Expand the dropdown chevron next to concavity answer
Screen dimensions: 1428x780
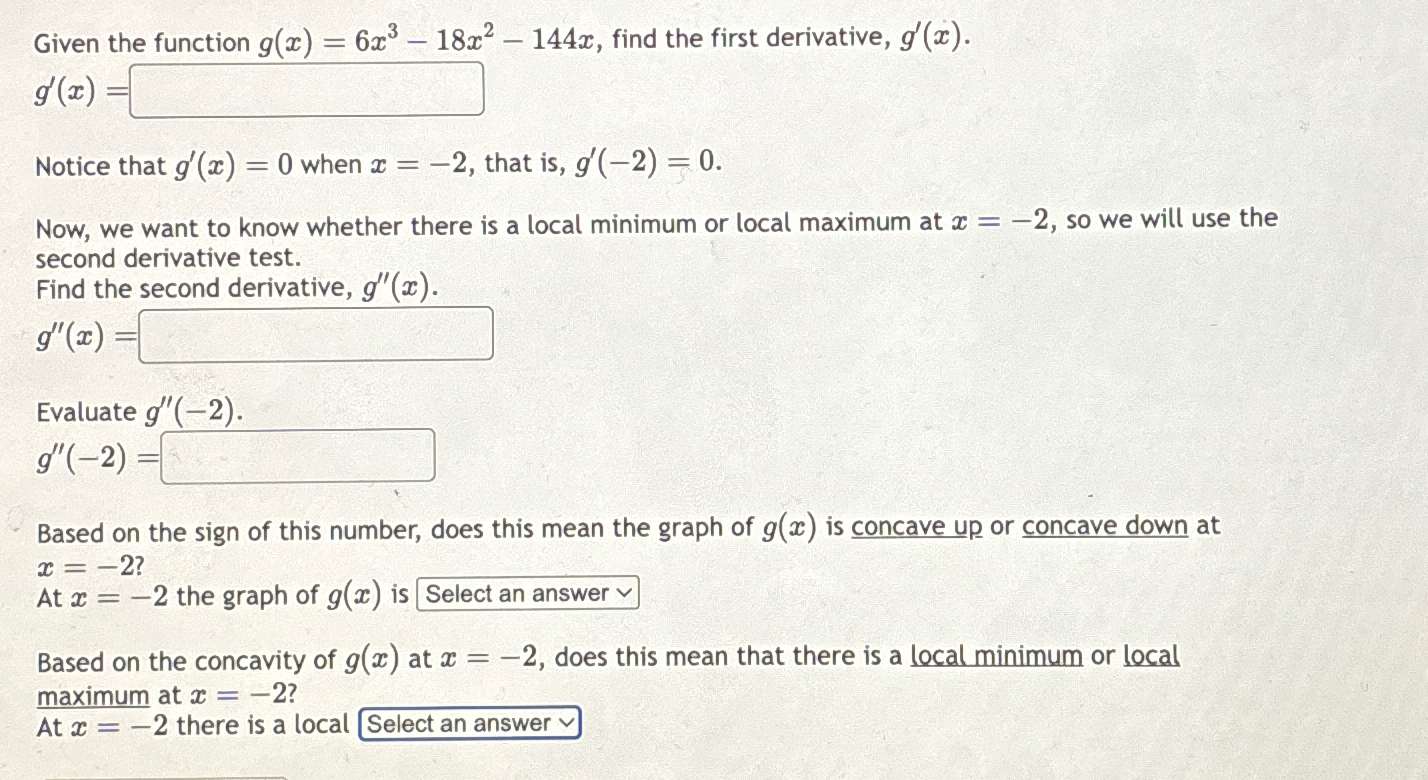tap(626, 593)
